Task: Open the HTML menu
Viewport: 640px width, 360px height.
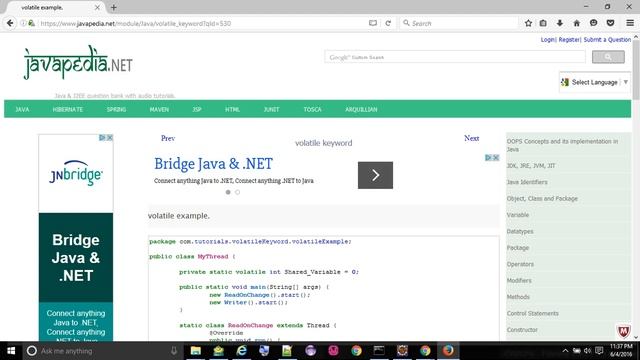Action: pyautogui.click(x=232, y=109)
